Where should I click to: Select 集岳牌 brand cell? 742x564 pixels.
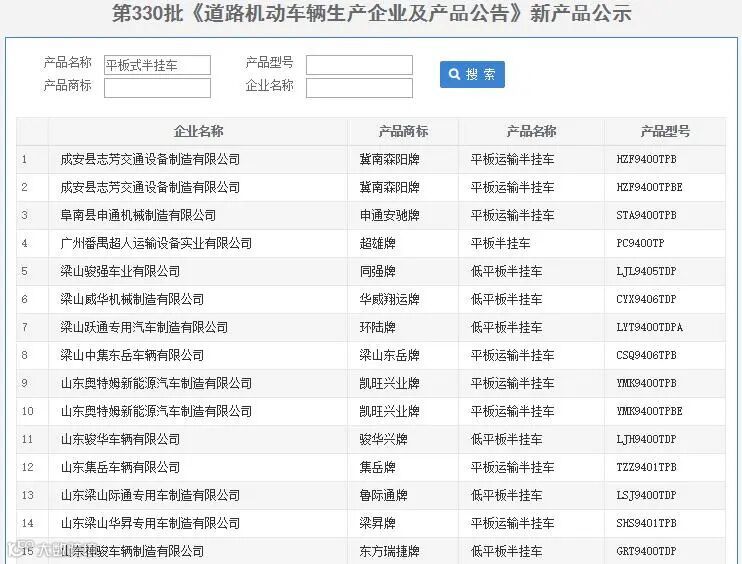pyautogui.click(x=403, y=467)
